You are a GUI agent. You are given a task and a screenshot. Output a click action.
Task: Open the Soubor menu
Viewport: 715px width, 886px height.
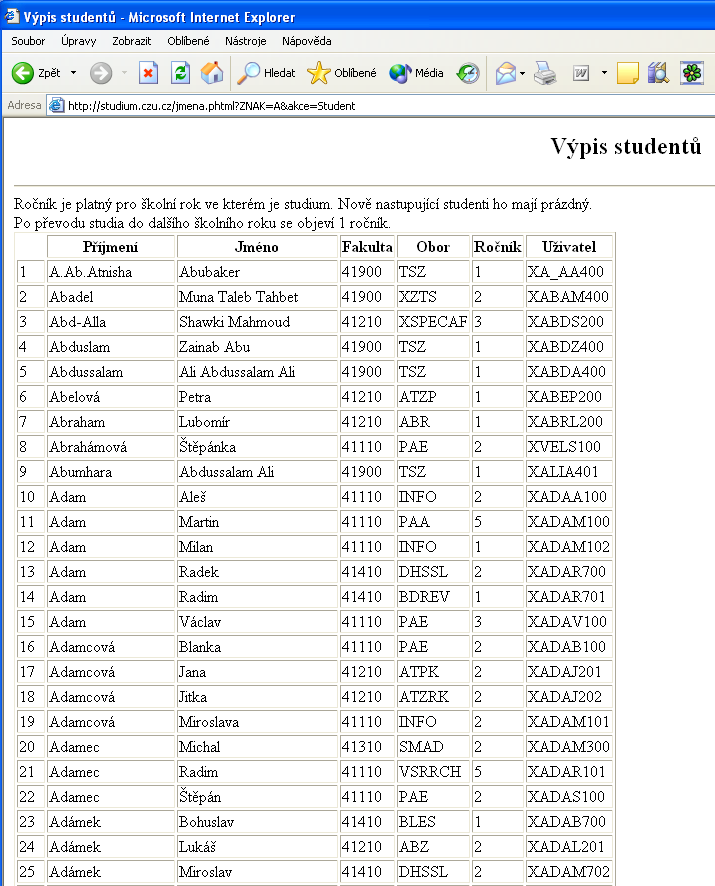pos(28,41)
